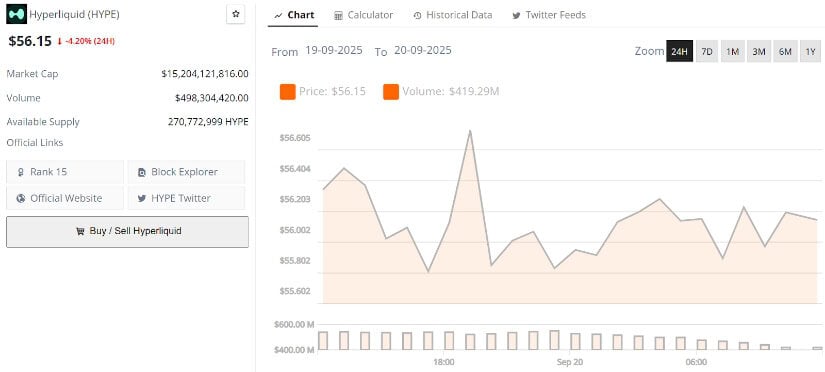Edit the To date 20-09-2025

[x=422, y=51]
